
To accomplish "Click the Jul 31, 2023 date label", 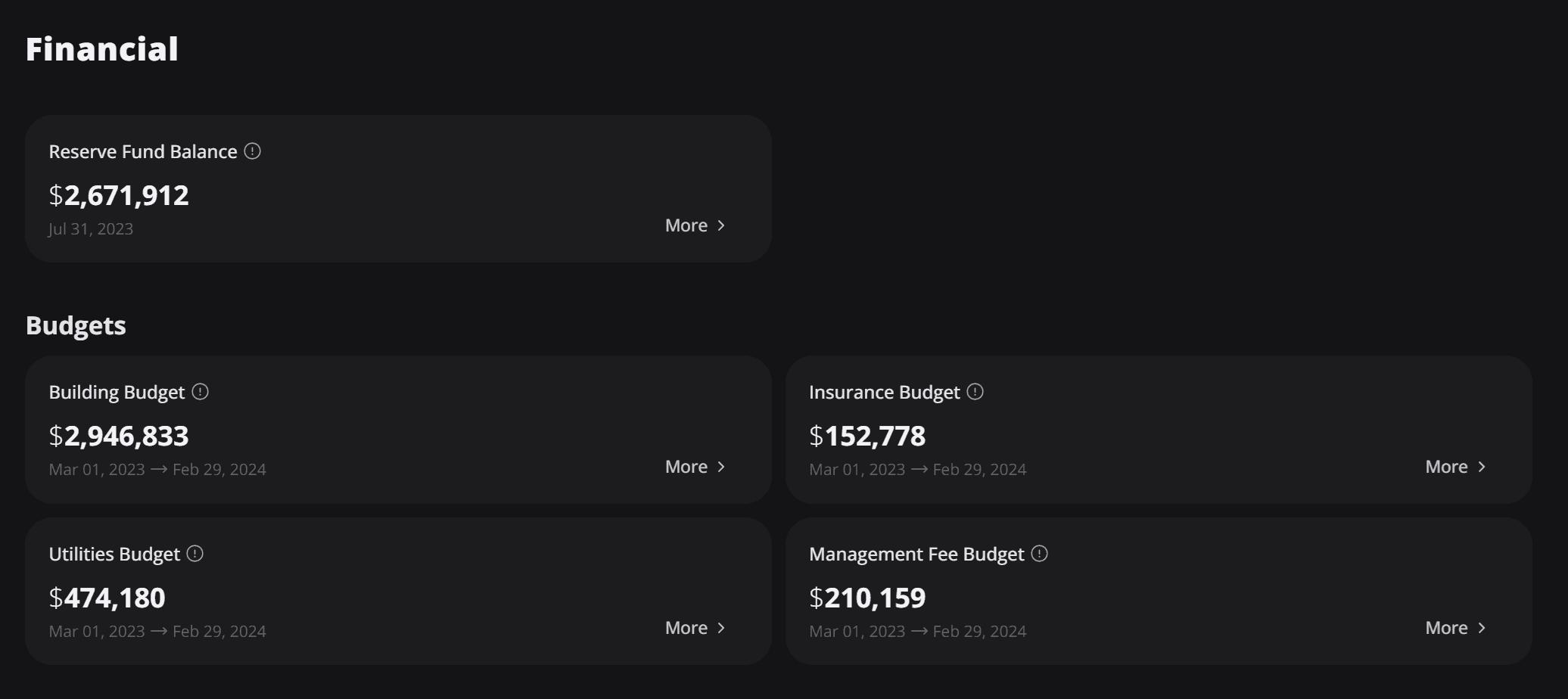I will [91, 229].
